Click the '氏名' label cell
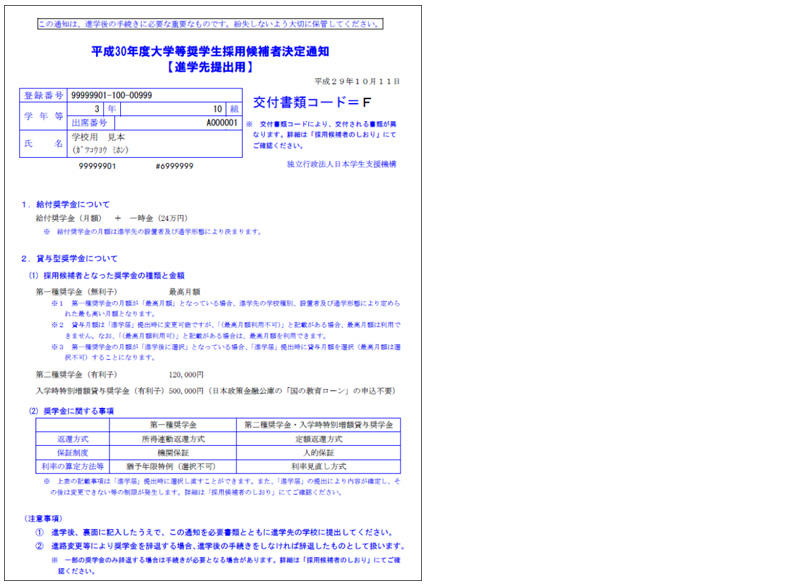 [43, 144]
